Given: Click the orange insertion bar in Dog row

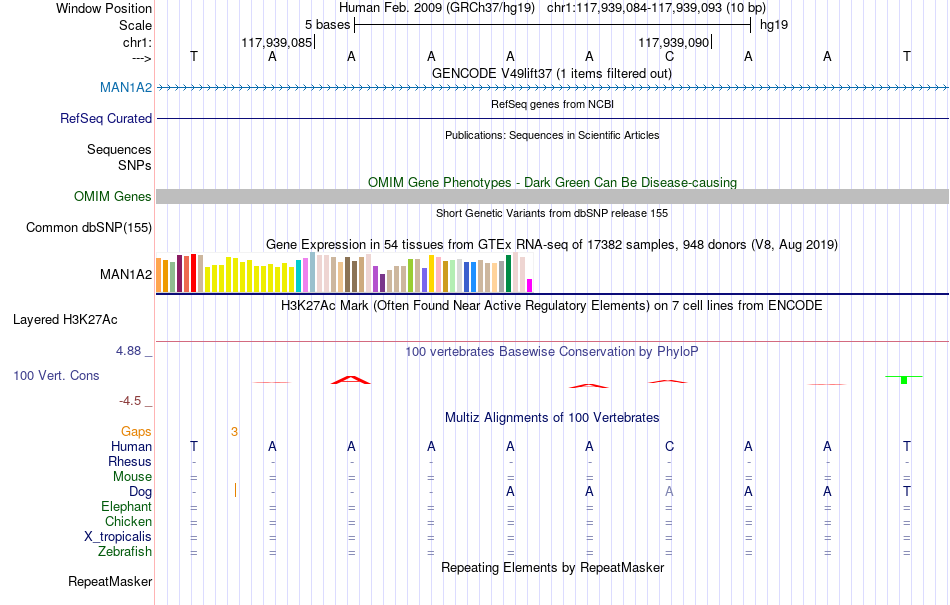Looking at the screenshot, I should click(x=235, y=491).
